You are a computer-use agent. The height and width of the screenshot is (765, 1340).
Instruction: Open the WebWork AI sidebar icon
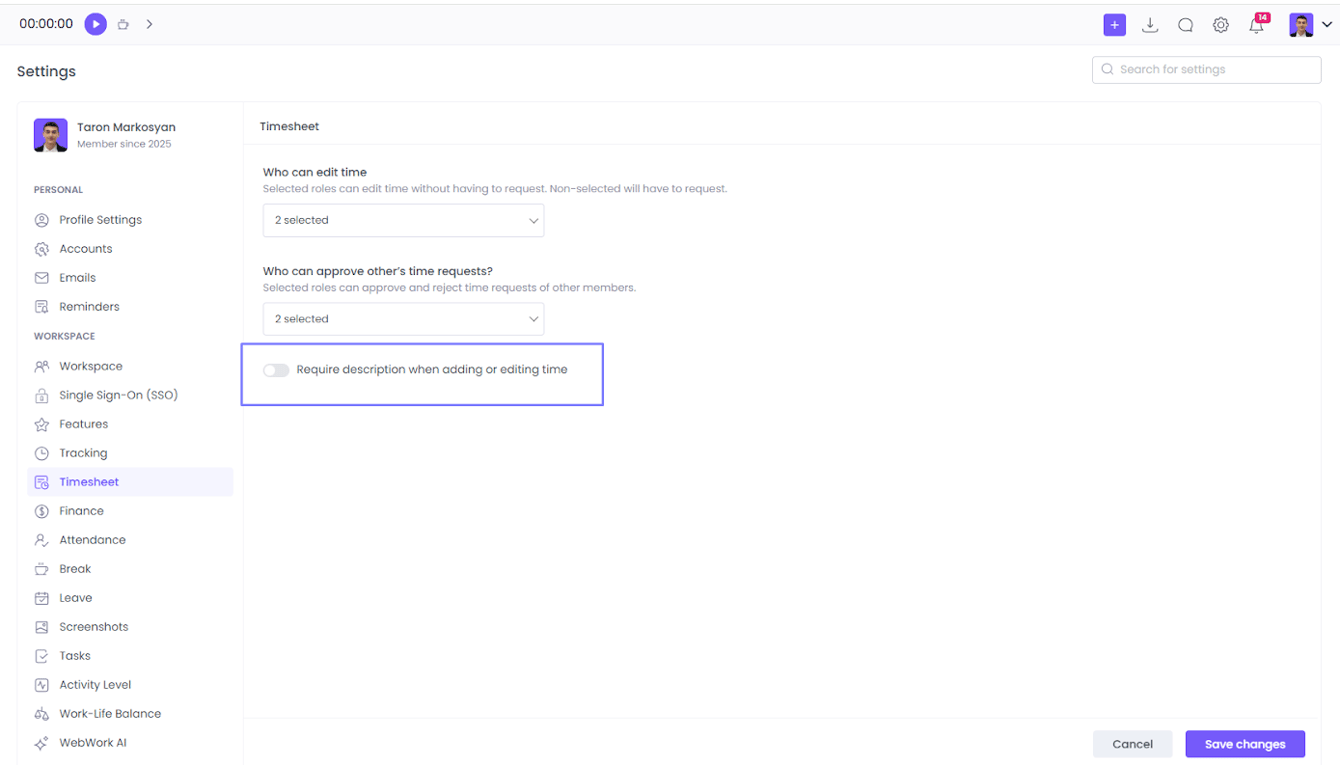click(x=41, y=742)
